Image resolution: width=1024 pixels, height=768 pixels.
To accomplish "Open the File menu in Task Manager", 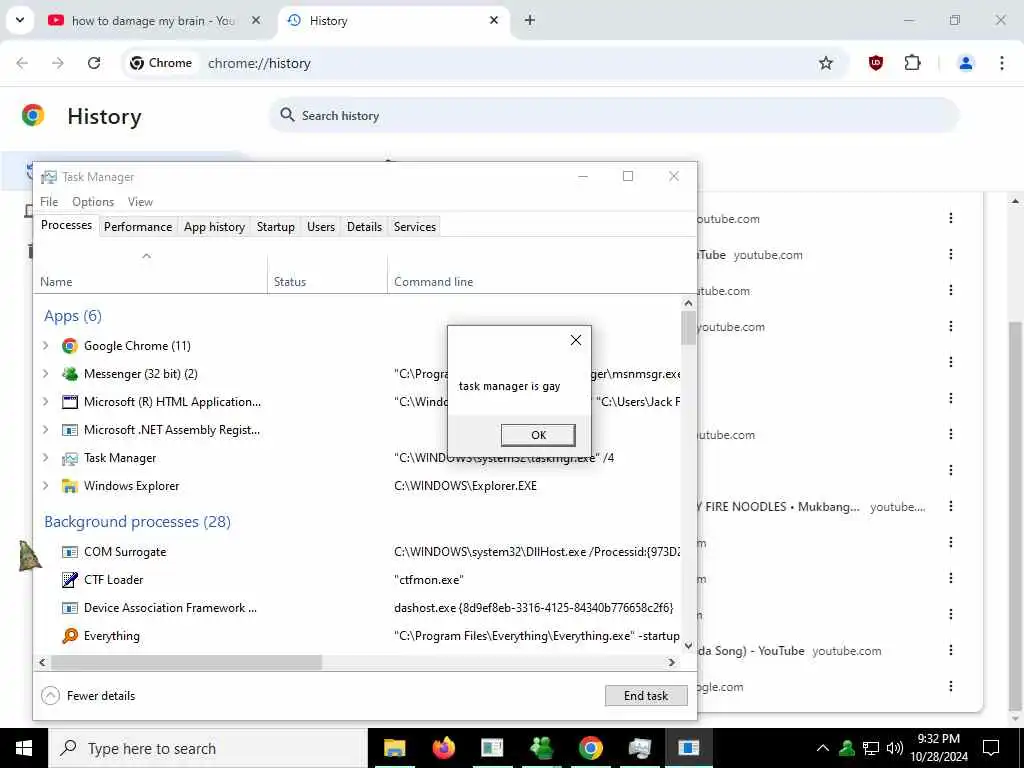I will coord(49,202).
